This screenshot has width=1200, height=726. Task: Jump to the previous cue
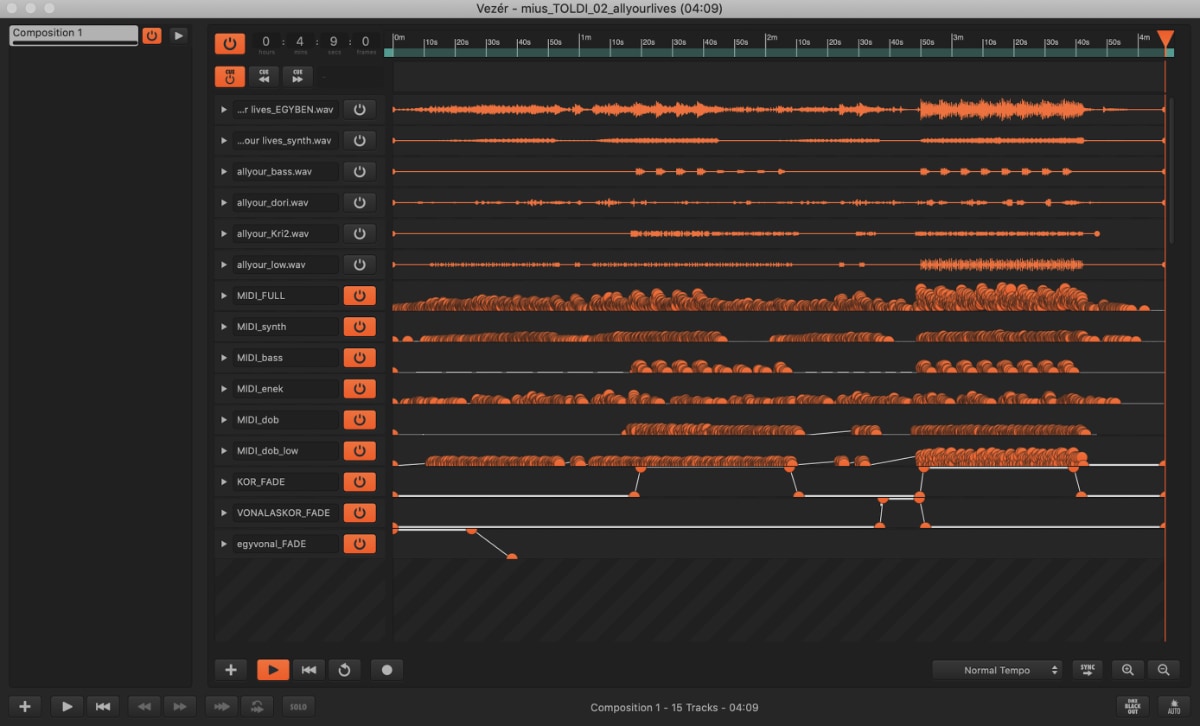[264, 76]
